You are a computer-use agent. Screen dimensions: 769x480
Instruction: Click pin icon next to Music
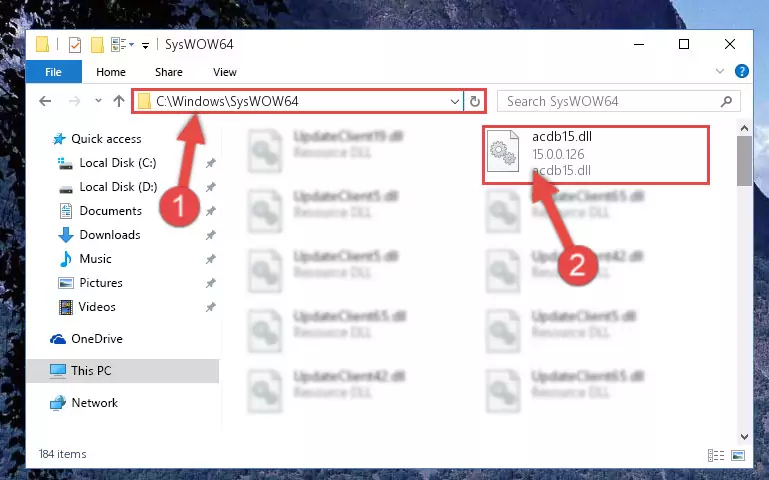click(210, 259)
